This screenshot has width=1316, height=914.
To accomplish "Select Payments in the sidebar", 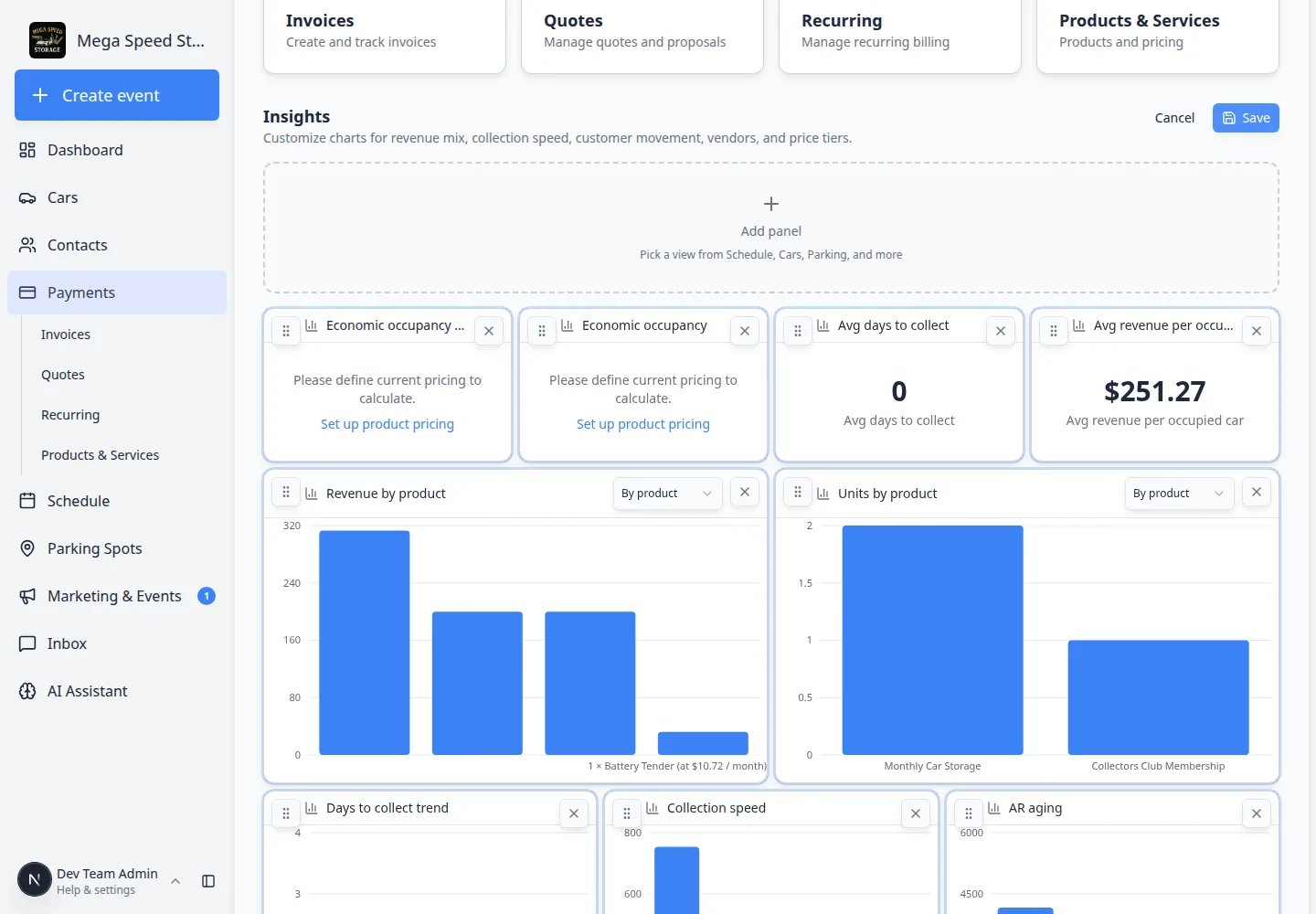I will click(x=117, y=292).
